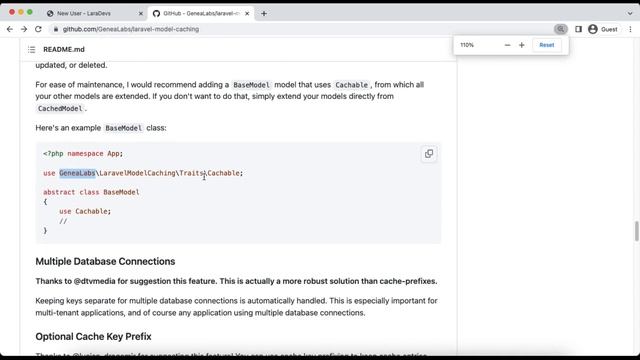Click the browser forward arrow
The height and width of the screenshot is (360, 640).
(x=24, y=29)
